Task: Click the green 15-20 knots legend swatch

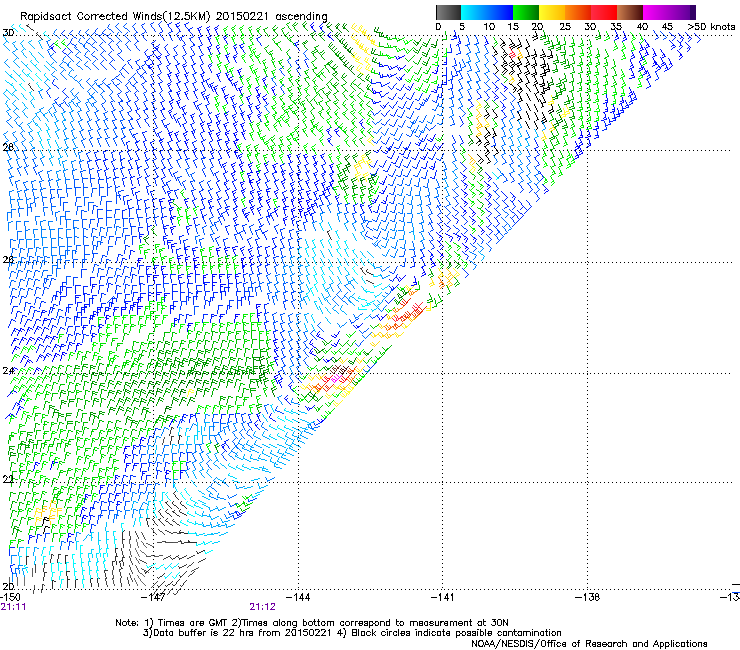Action: tap(526, 13)
